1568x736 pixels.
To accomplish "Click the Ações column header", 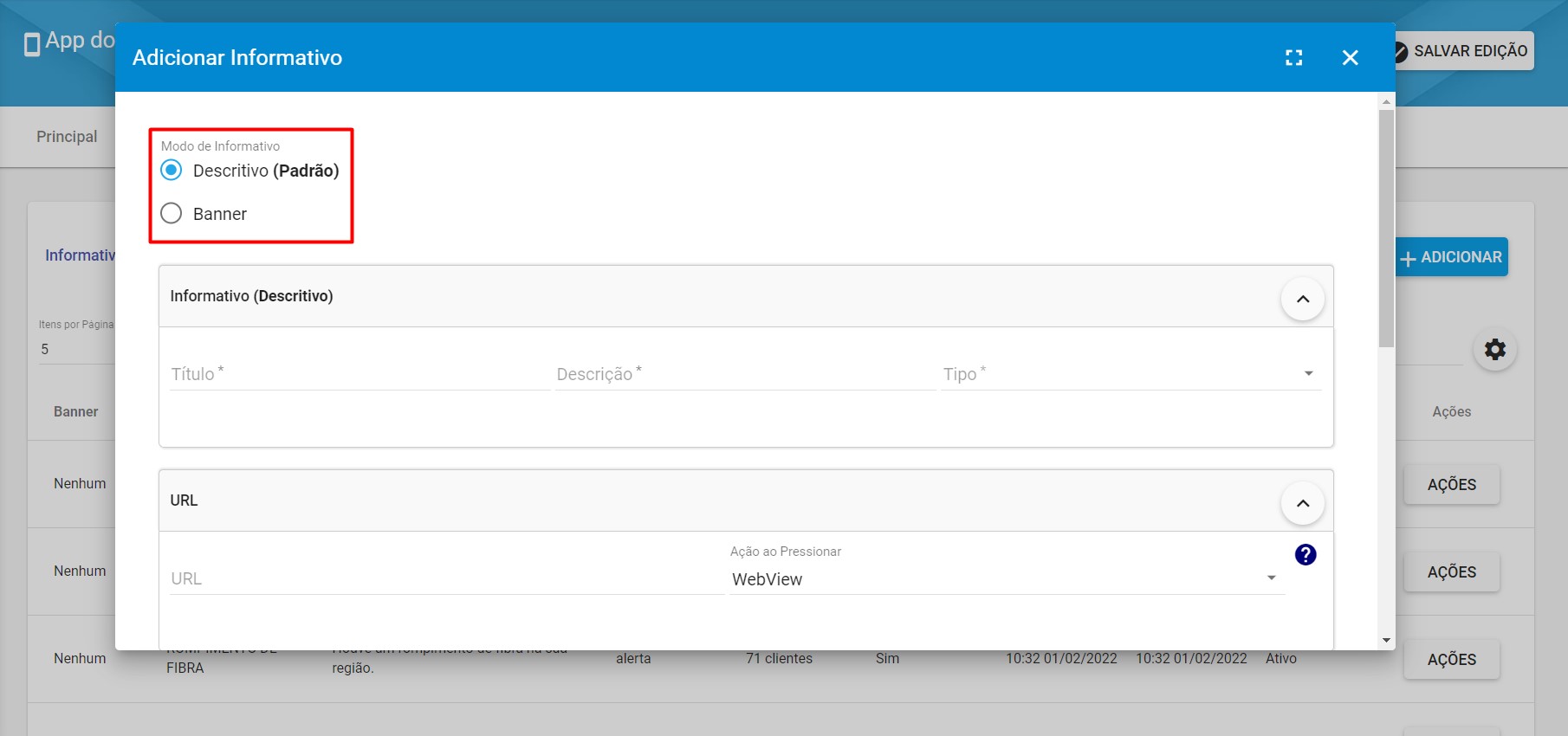I will pyautogui.click(x=1452, y=412).
